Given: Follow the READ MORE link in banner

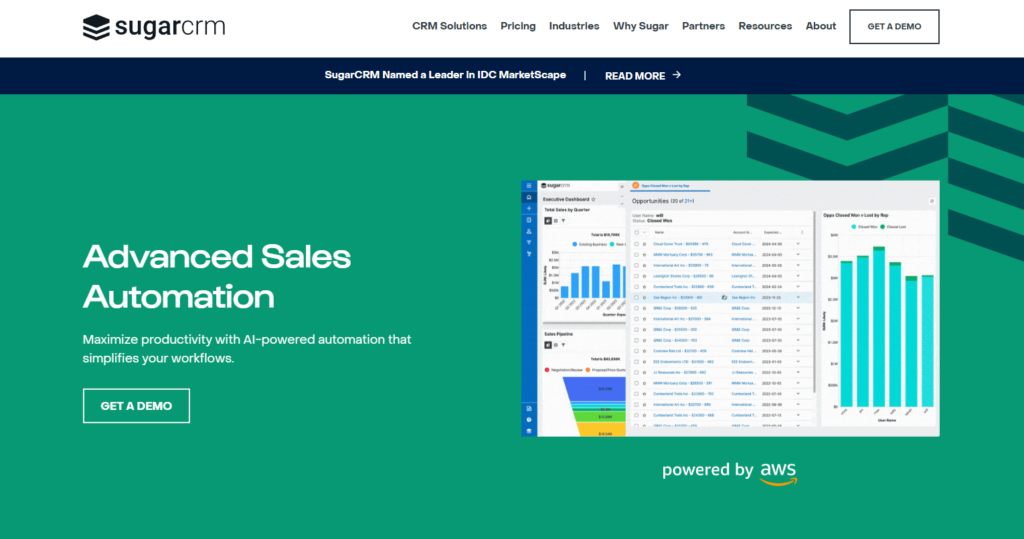Looking at the screenshot, I should [642, 75].
